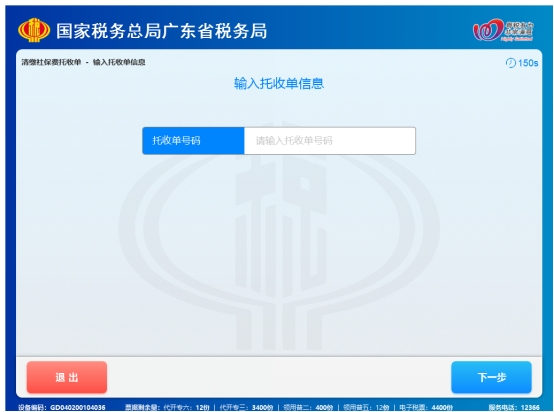The width and height of the screenshot is (554, 412).
Task: Click the 代开专三 3400份 status entry
Action: point(246,407)
